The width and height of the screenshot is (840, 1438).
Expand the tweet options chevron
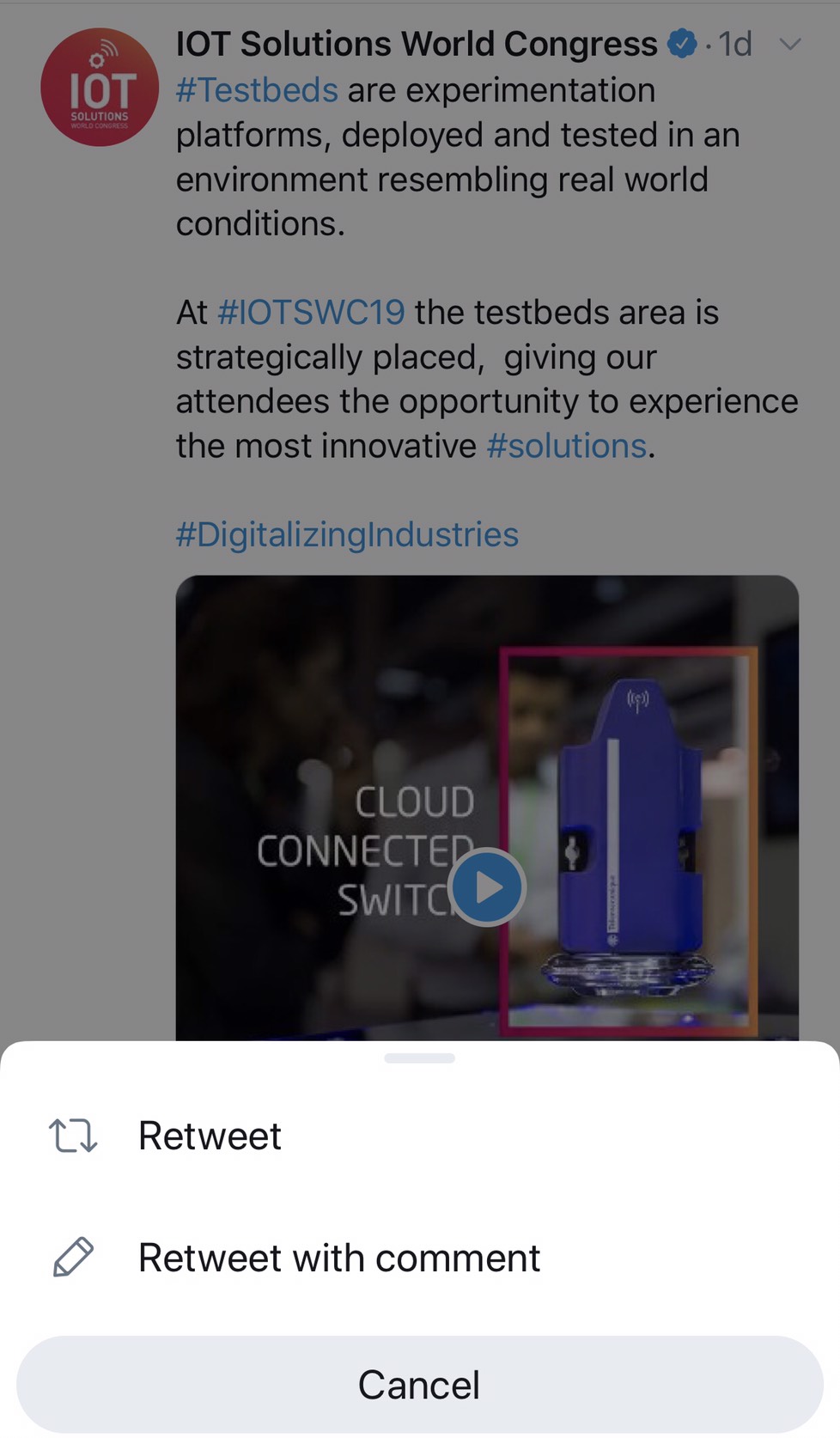(x=790, y=44)
